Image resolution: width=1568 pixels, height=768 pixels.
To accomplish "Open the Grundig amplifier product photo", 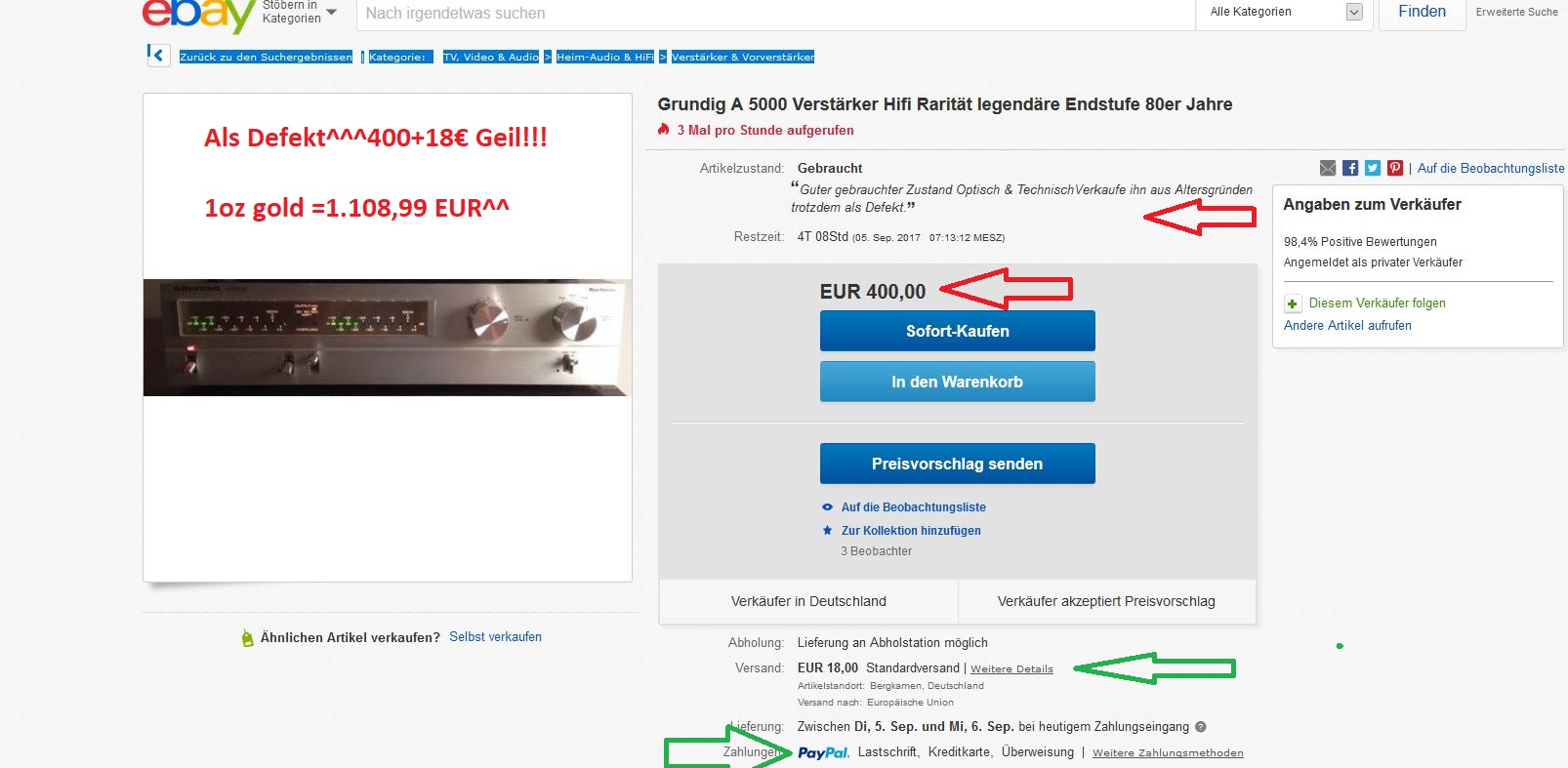I will point(387,338).
